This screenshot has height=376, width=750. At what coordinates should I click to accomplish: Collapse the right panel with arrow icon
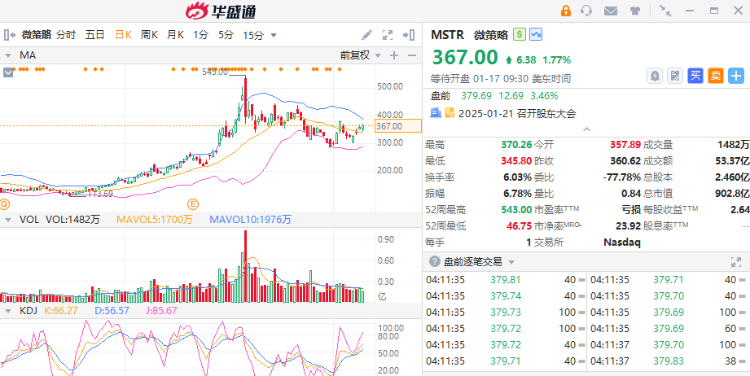[408, 35]
